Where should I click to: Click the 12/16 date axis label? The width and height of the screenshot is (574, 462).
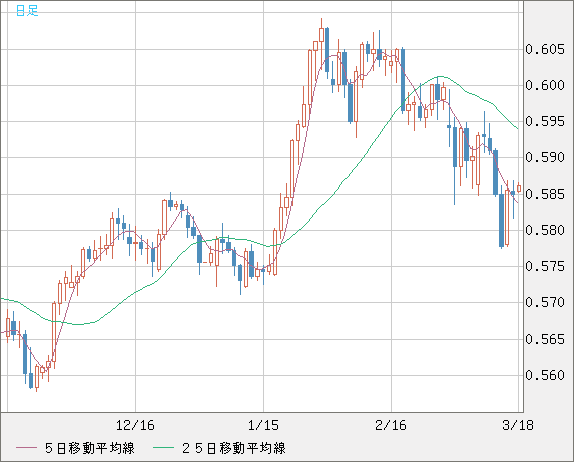coord(135,425)
